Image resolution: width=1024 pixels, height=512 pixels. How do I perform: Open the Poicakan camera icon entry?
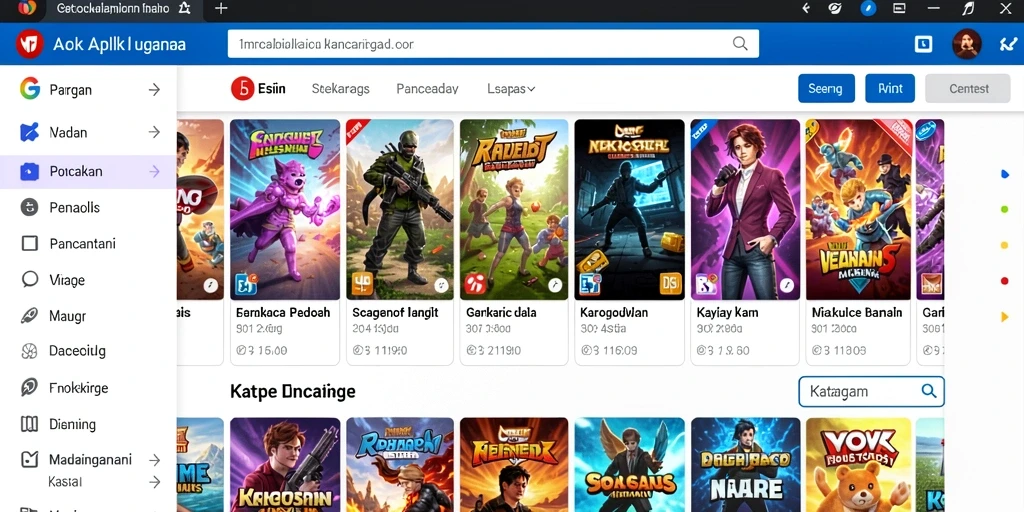[29, 172]
